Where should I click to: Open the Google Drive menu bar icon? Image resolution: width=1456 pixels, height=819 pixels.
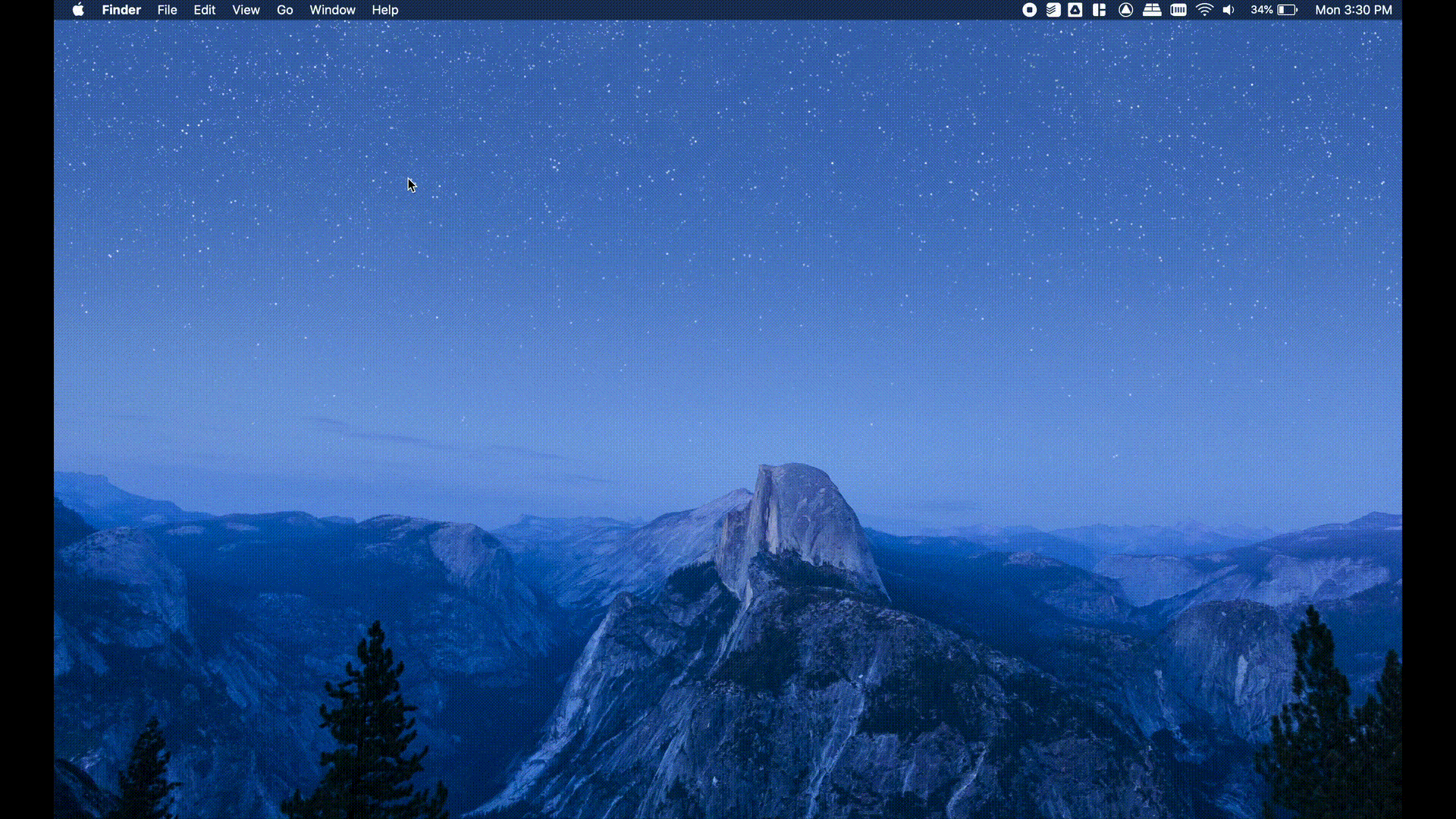tap(1075, 10)
